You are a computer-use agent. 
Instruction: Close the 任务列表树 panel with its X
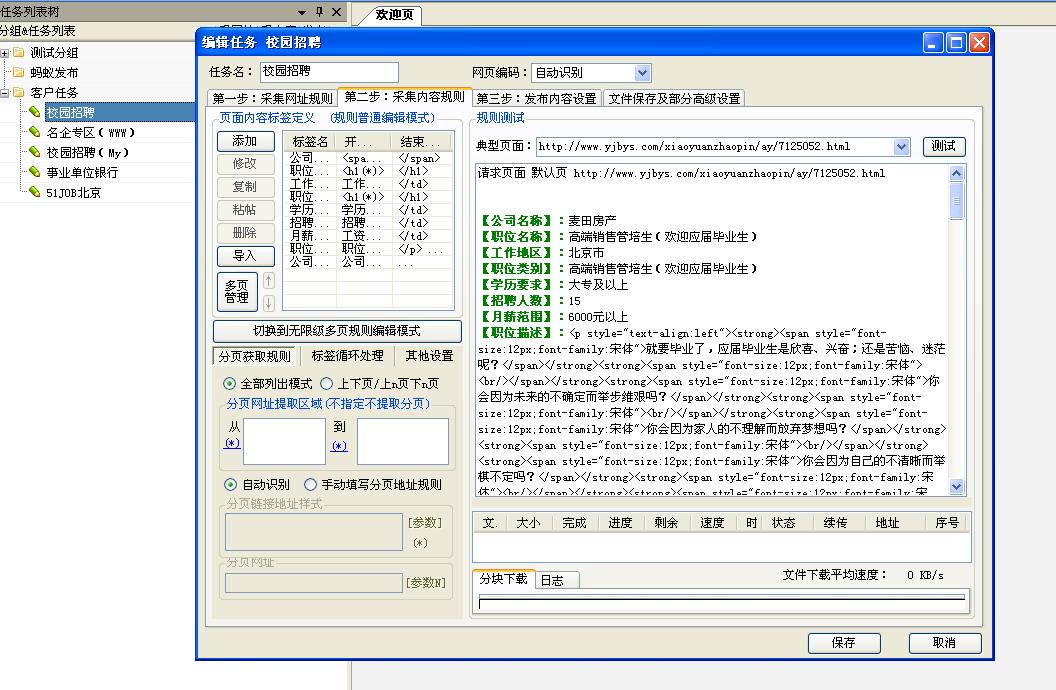pyautogui.click(x=337, y=11)
